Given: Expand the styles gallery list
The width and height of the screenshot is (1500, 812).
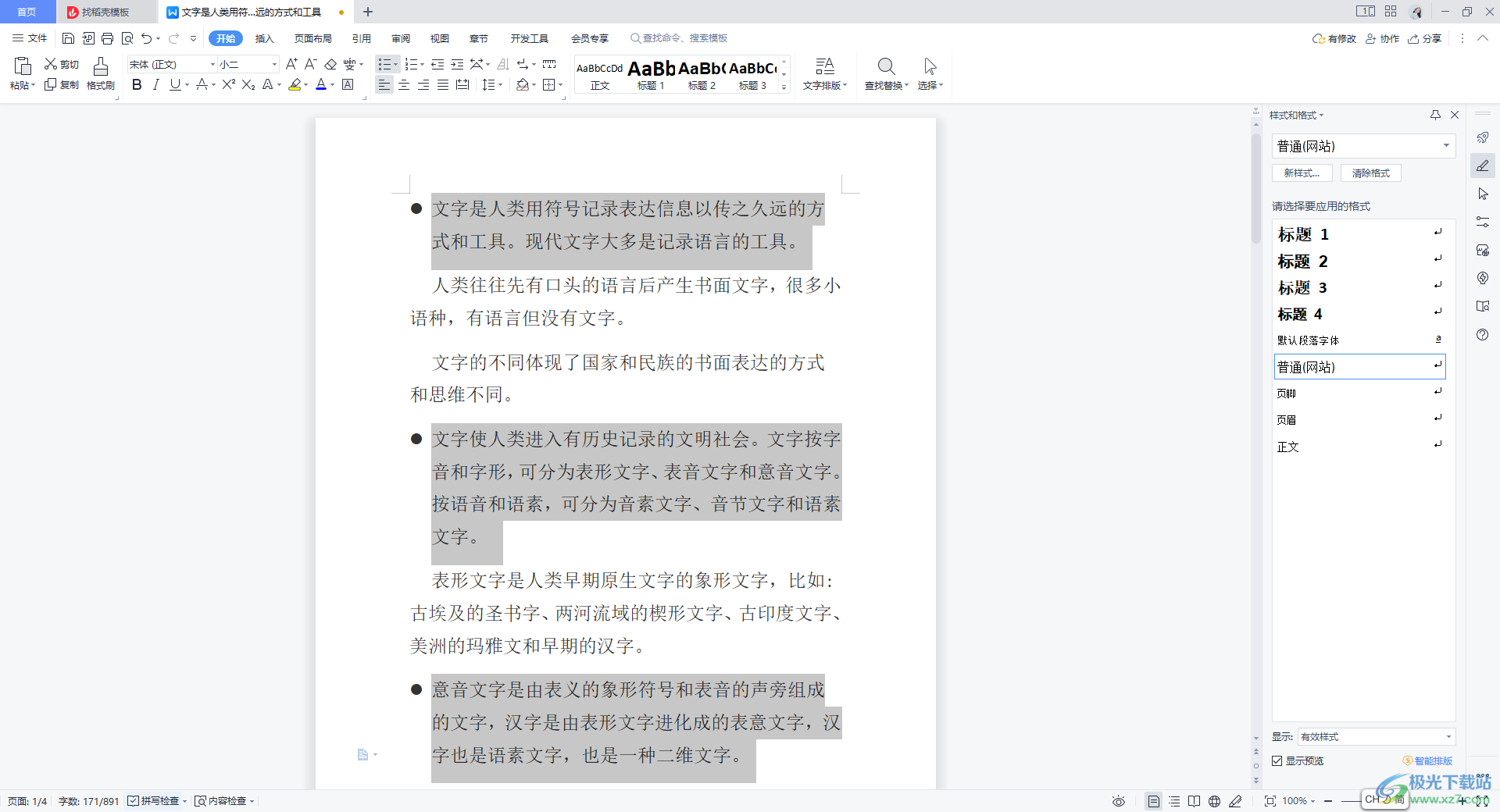Looking at the screenshot, I should coord(784,87).
